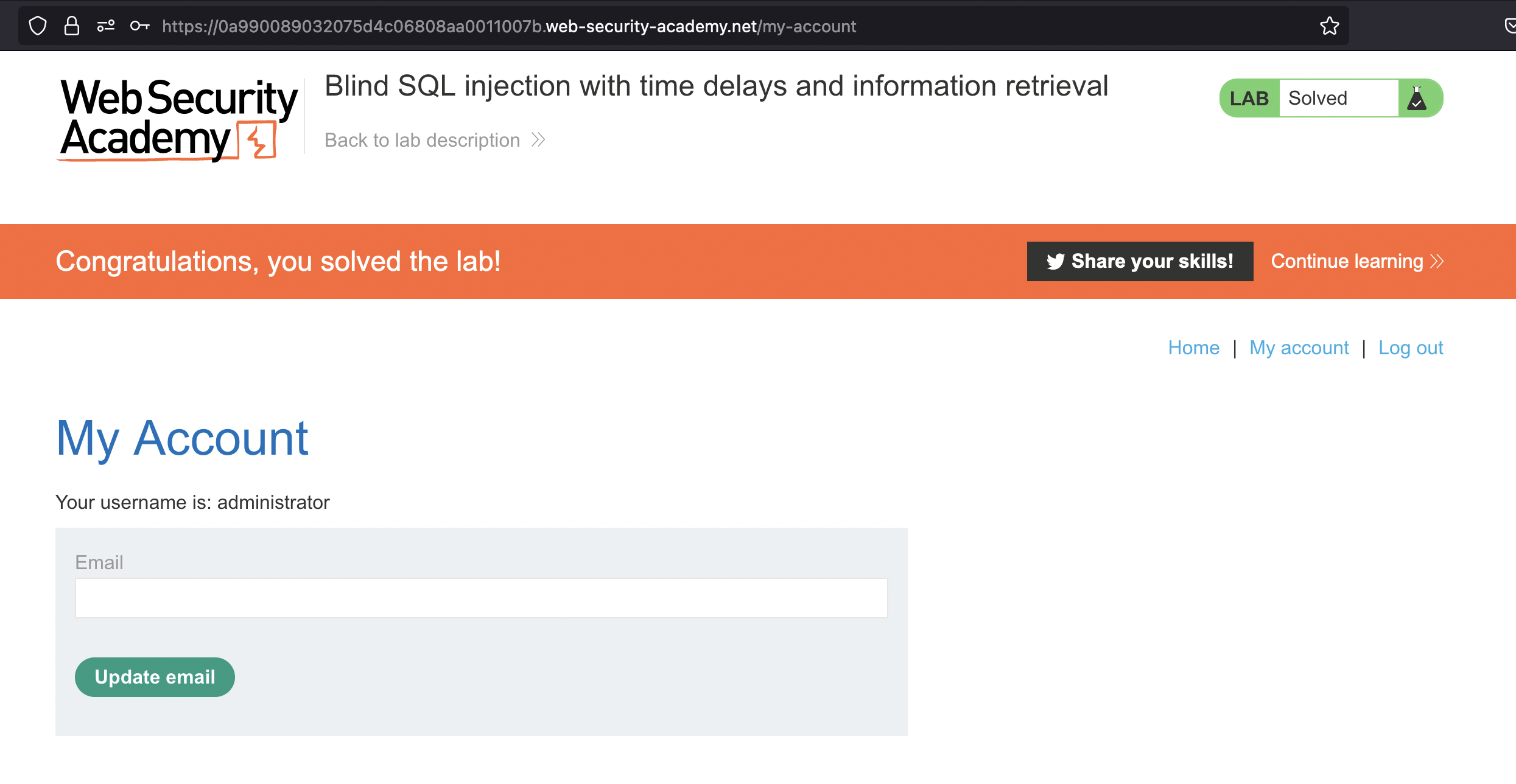This screenshot has height=784, width=1516.
Task: Click the tracking protection shield icon
Action: coord(38,26)
